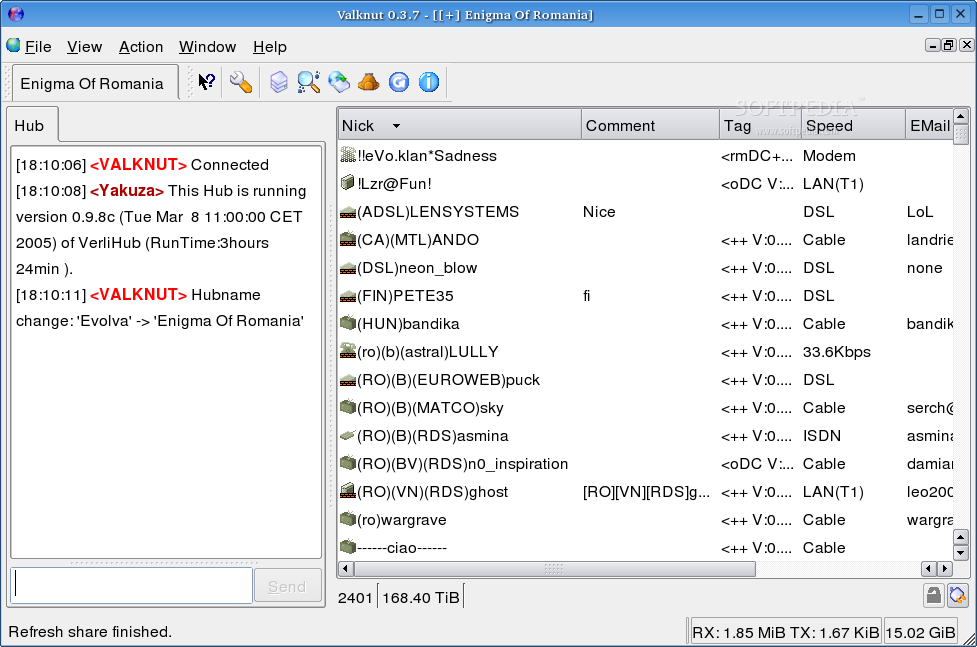Click user icon for !leVo.klan*Sadness
The height and width of the screenshot is (647, 977).
(348, 155)
